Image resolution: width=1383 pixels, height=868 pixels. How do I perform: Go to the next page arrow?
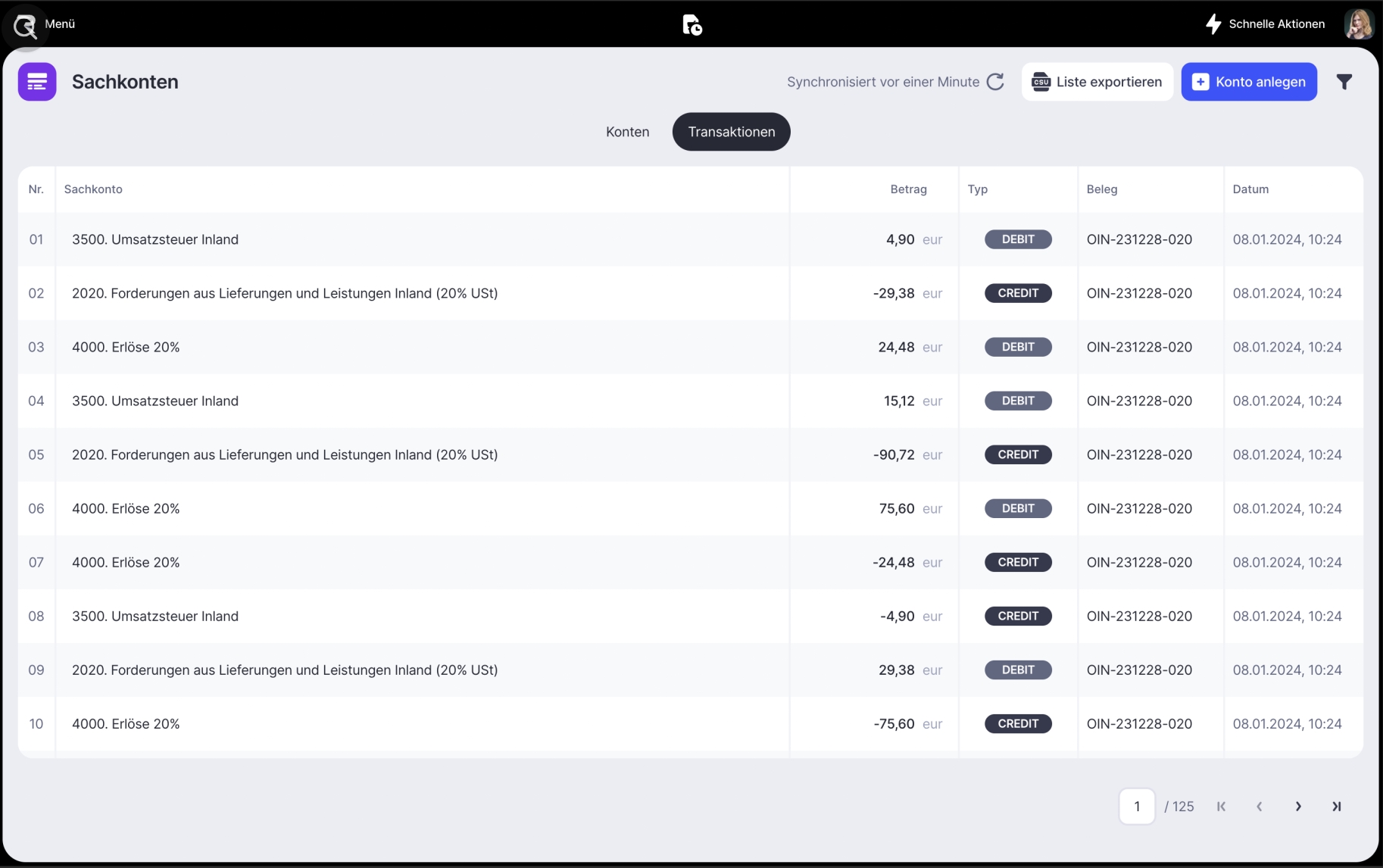(x=1298, y=807)
